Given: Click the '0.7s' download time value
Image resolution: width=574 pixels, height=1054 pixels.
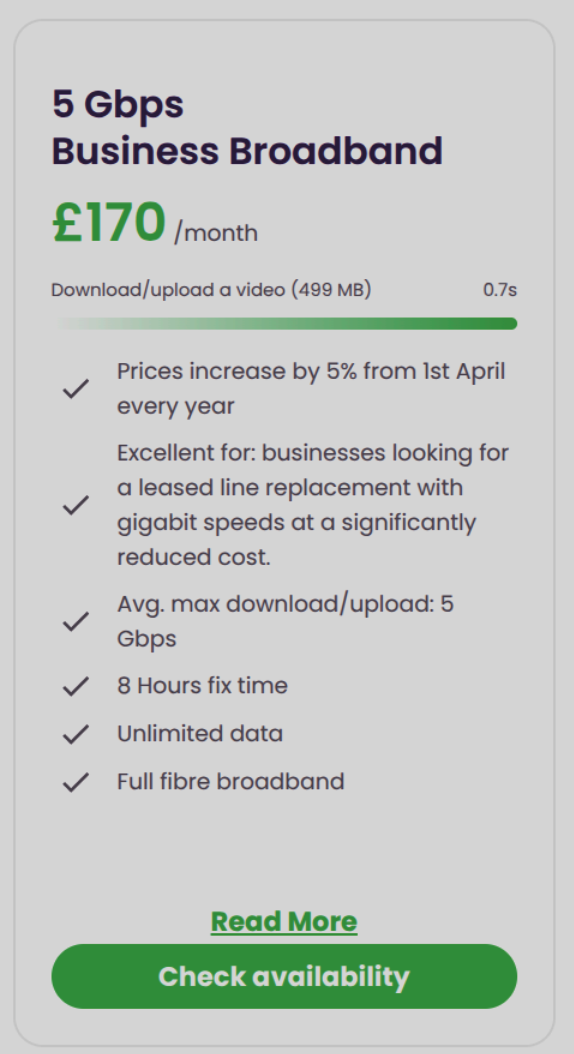Looking at the screenshot, I should [x=500, y=290].
